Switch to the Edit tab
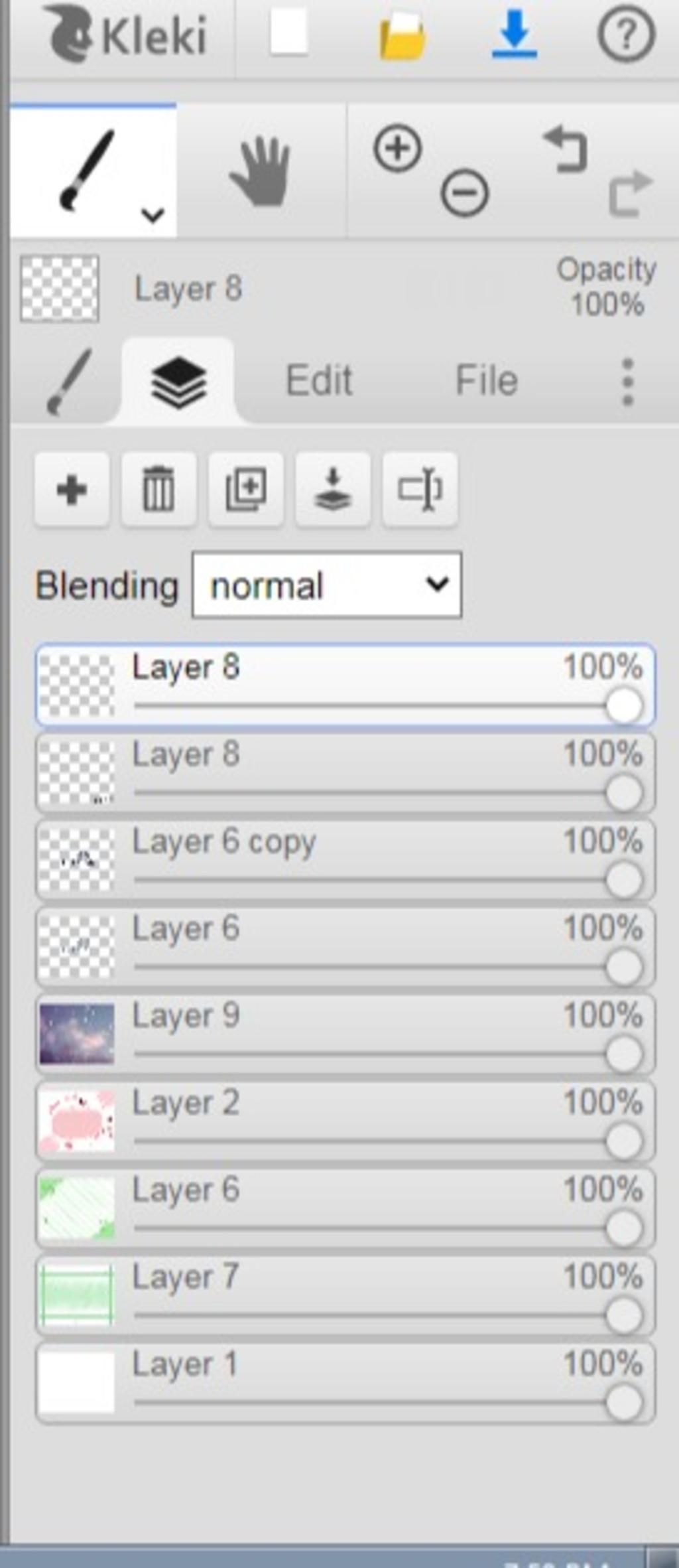Screen dimensions: 679x1568 pyautogui.click(x=319, y=381)
